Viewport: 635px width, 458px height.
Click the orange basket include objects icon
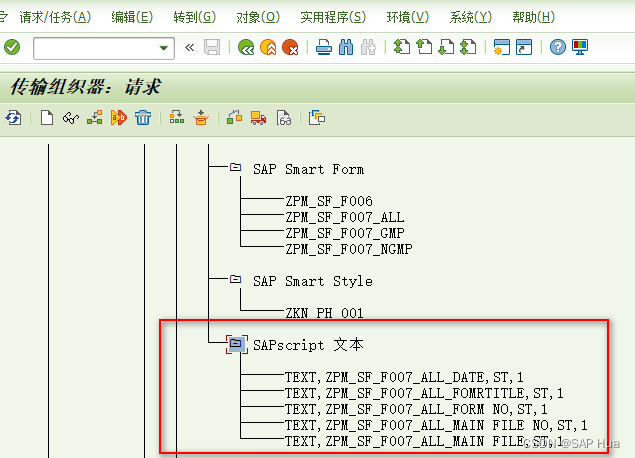point(201,118)
